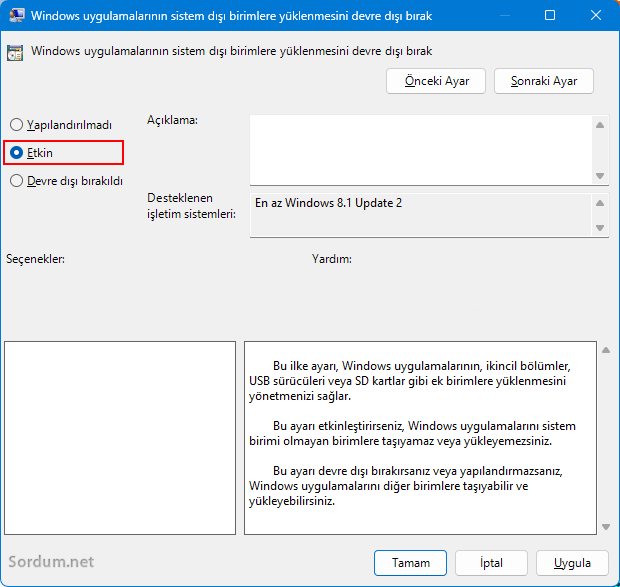620x587 pixels.
Task: Click the help text scroll up arrow
Action: 604,350
